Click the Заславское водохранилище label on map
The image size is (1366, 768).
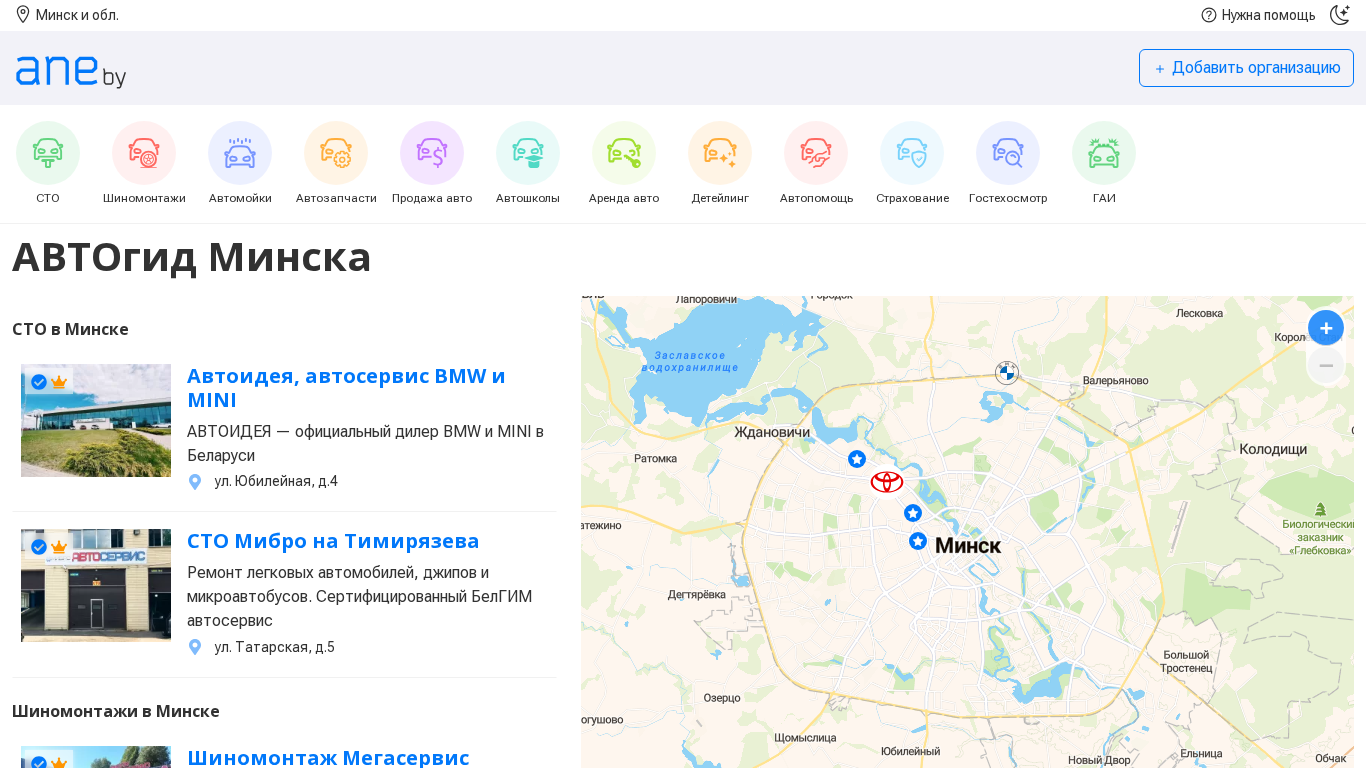click(x=690, y=361)
